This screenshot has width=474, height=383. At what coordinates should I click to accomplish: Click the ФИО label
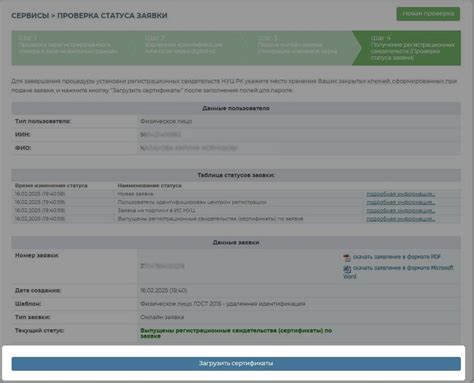pos(23,148)
